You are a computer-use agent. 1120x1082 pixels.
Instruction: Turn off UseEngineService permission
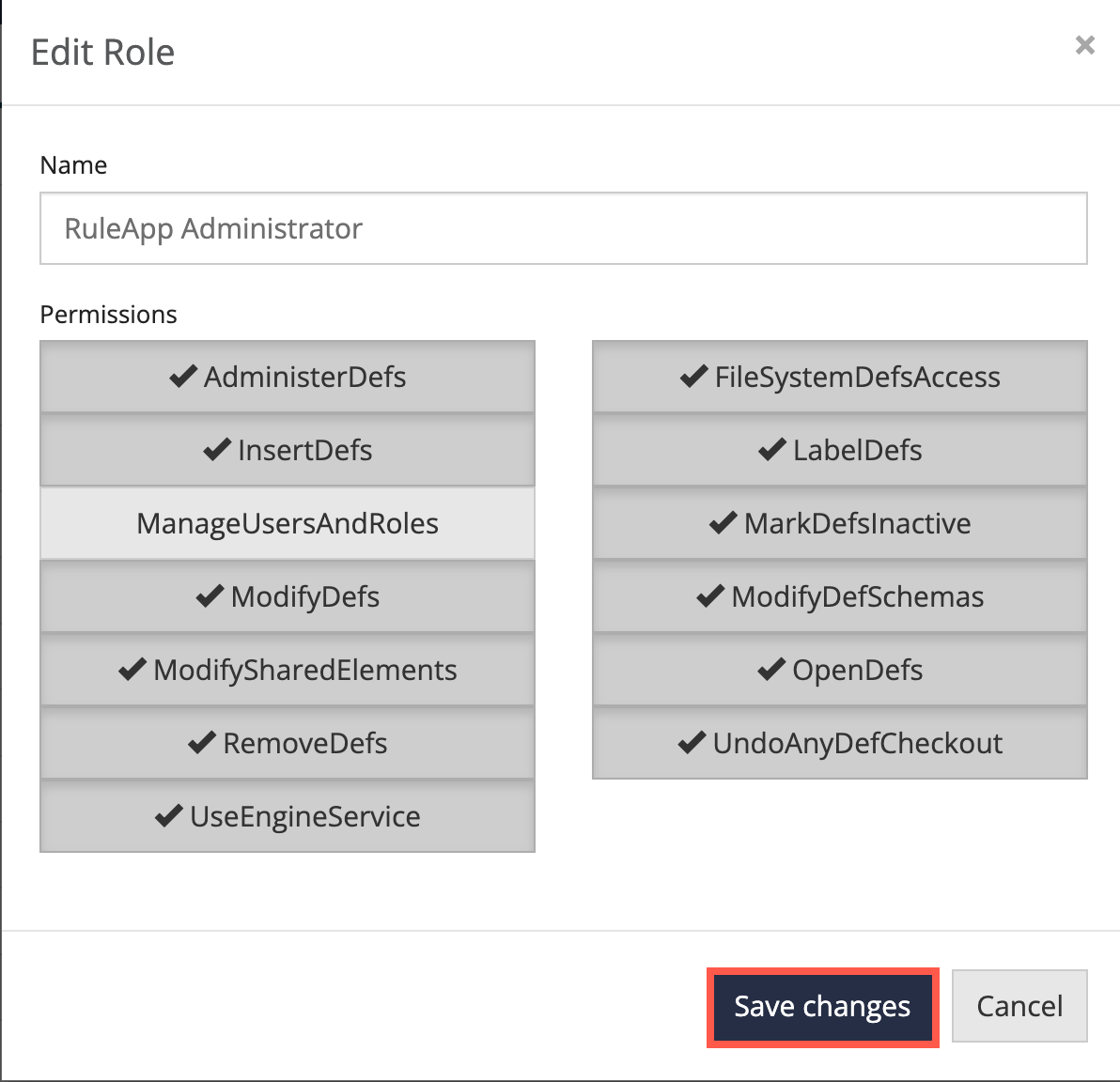(x=288, y=816)
